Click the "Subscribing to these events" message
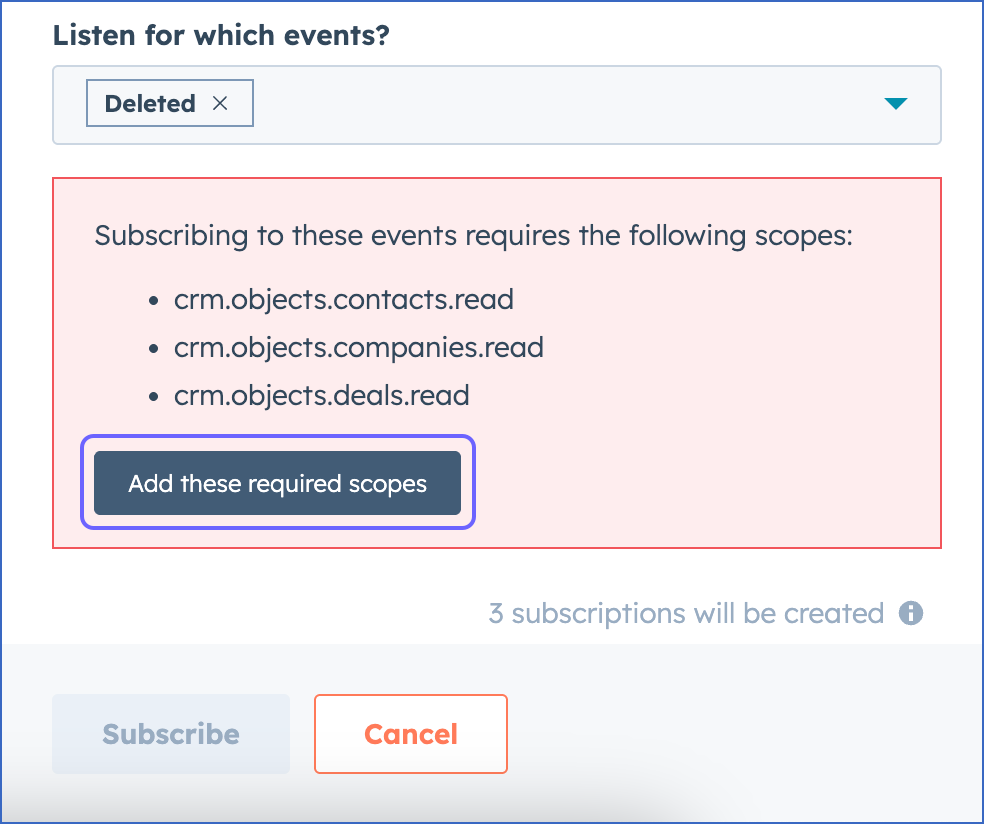The height and width of the screenshot is (824, 984). (x=473, y=237)
